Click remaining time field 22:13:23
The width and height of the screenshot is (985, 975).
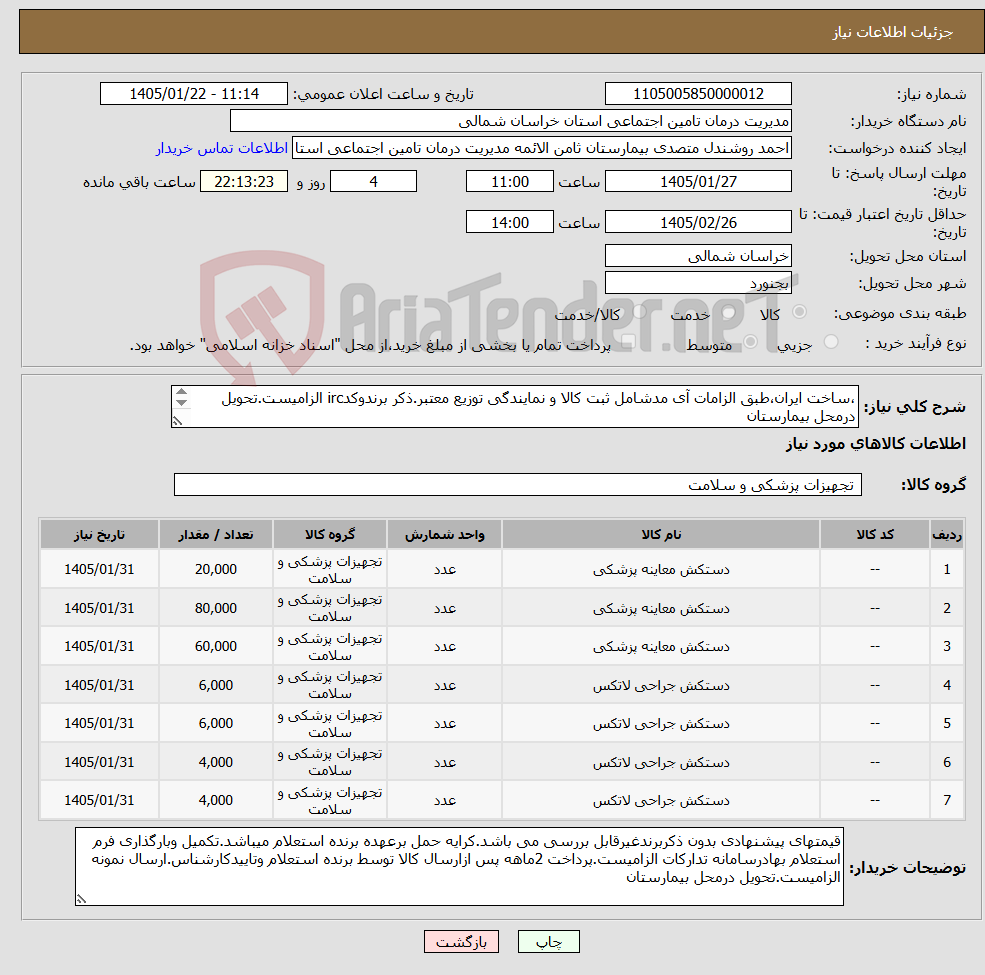[244, 182]
